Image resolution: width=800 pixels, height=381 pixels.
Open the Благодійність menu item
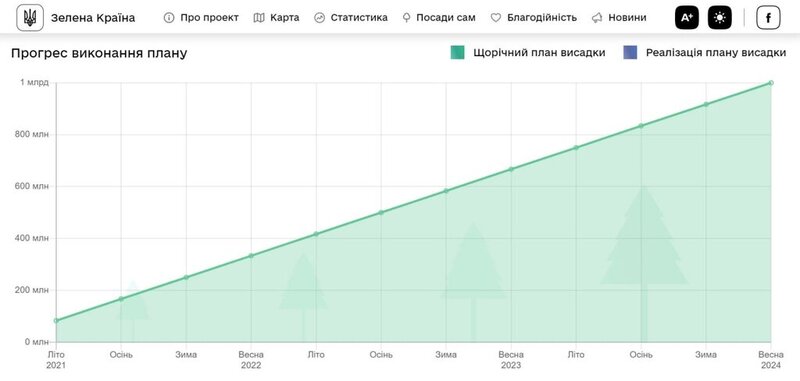[x=542, y=18]
